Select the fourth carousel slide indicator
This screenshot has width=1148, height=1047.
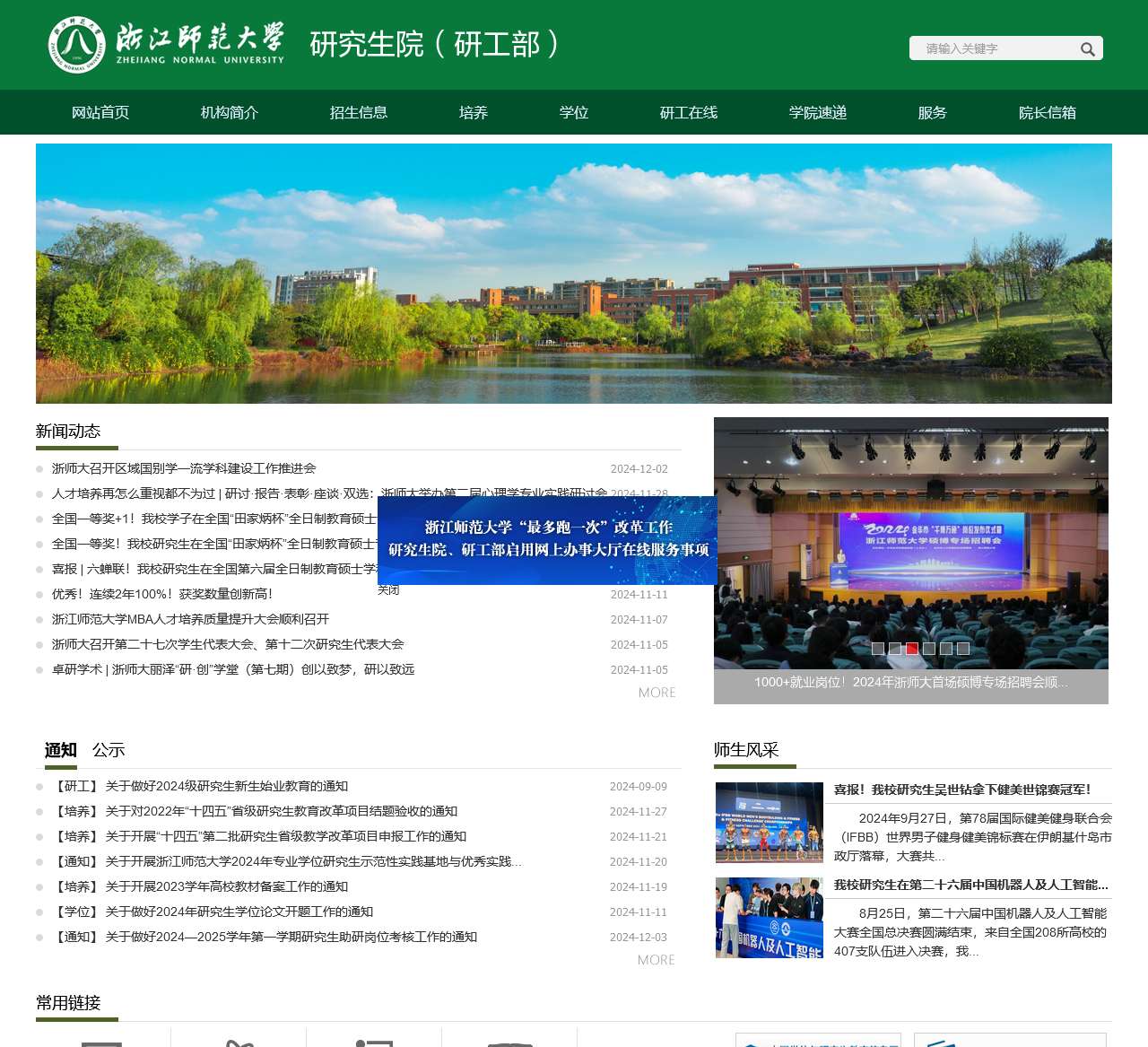pyautogui.click(x=929, y=648)
